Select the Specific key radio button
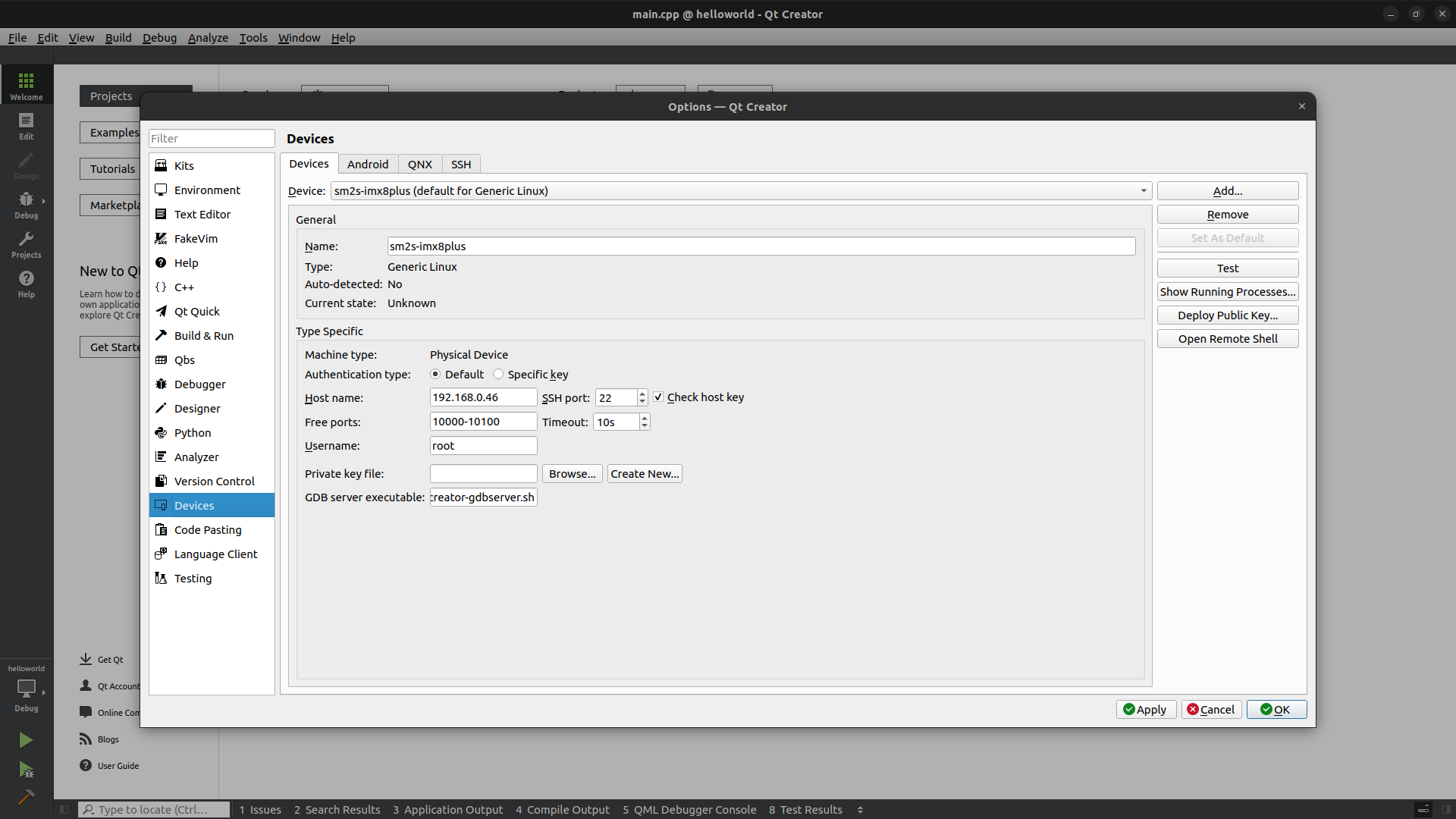1456x819 pixels. tap(498, 375)
